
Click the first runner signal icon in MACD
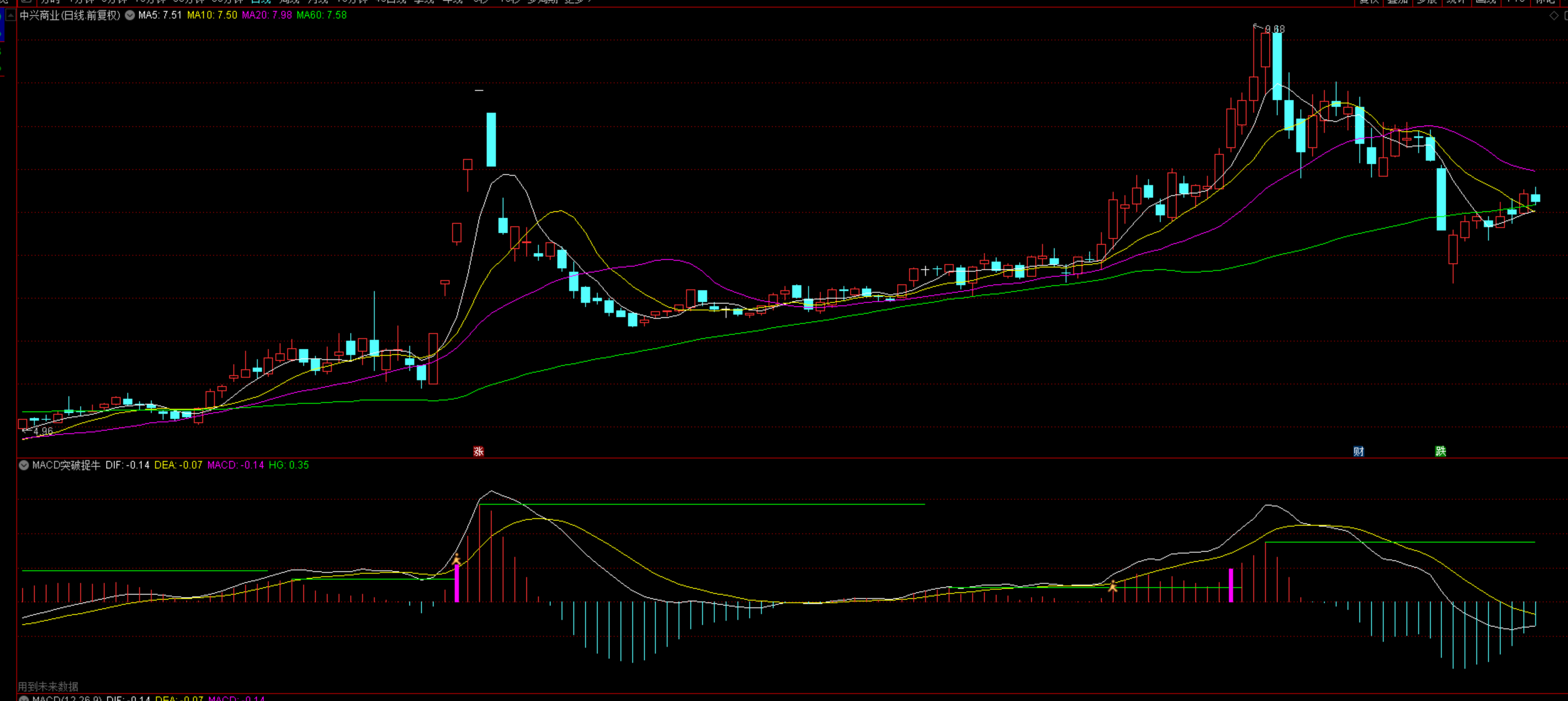click(457, 559)
